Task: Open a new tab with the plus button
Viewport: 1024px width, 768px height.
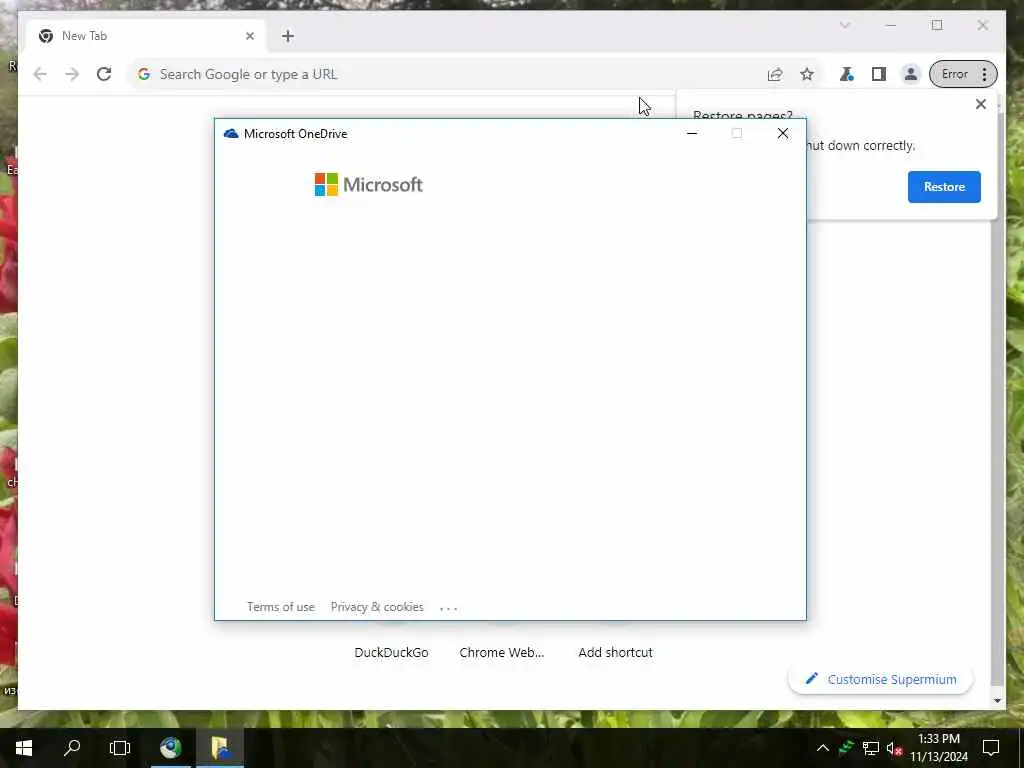Action: 288,36
